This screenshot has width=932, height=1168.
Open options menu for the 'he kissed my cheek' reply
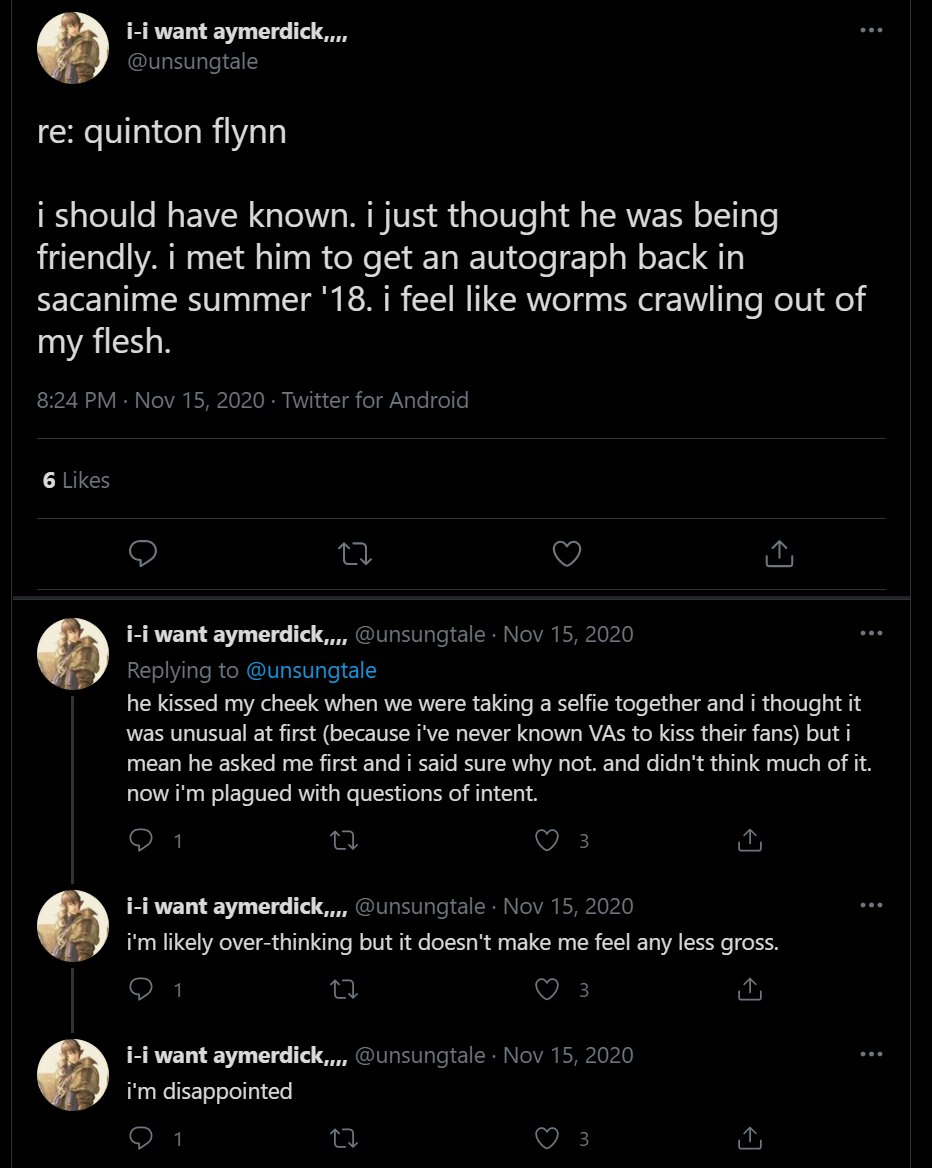(871, 634)
